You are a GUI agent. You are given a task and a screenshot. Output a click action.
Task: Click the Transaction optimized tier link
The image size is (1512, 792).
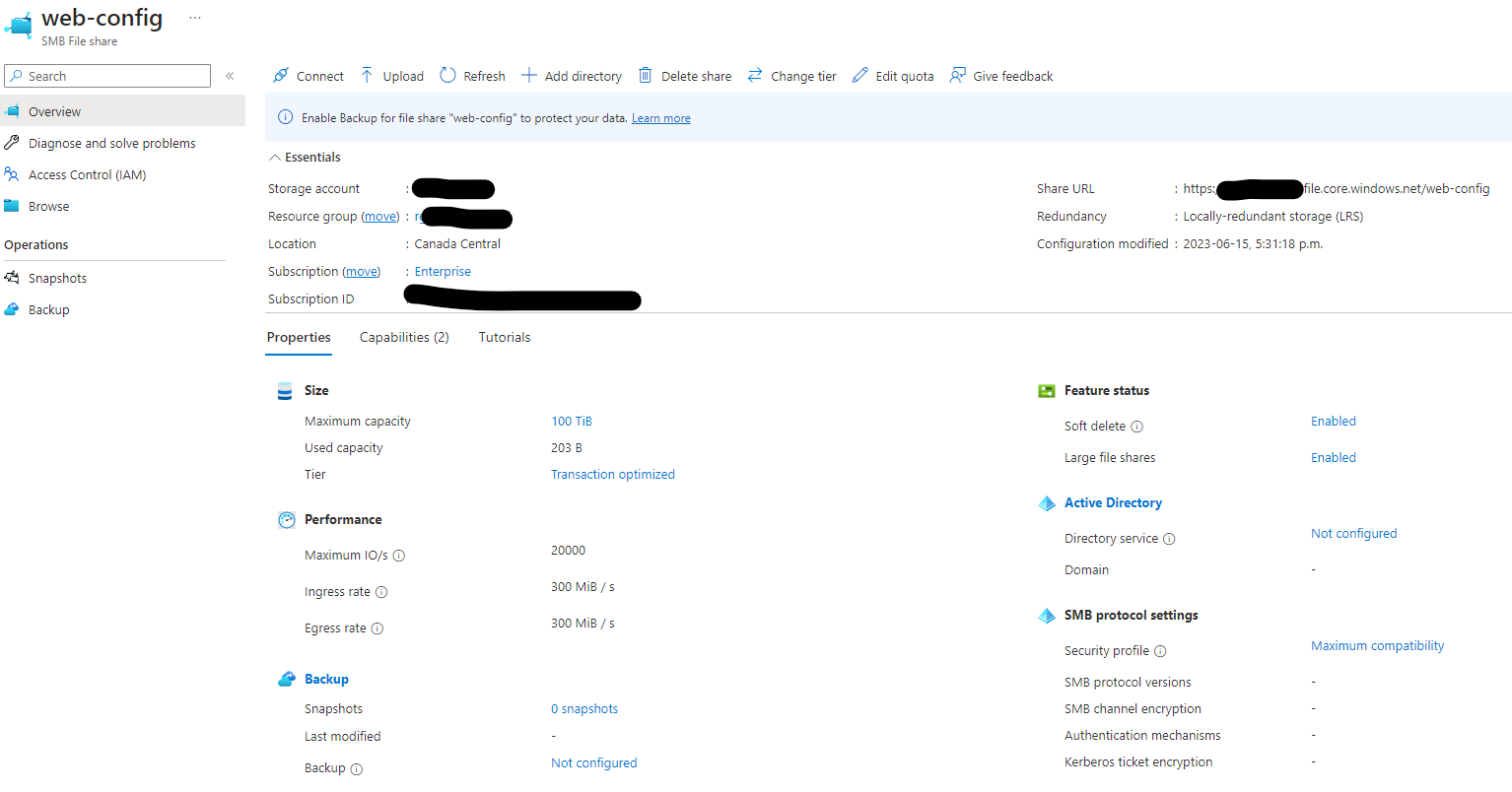[613, 475]
